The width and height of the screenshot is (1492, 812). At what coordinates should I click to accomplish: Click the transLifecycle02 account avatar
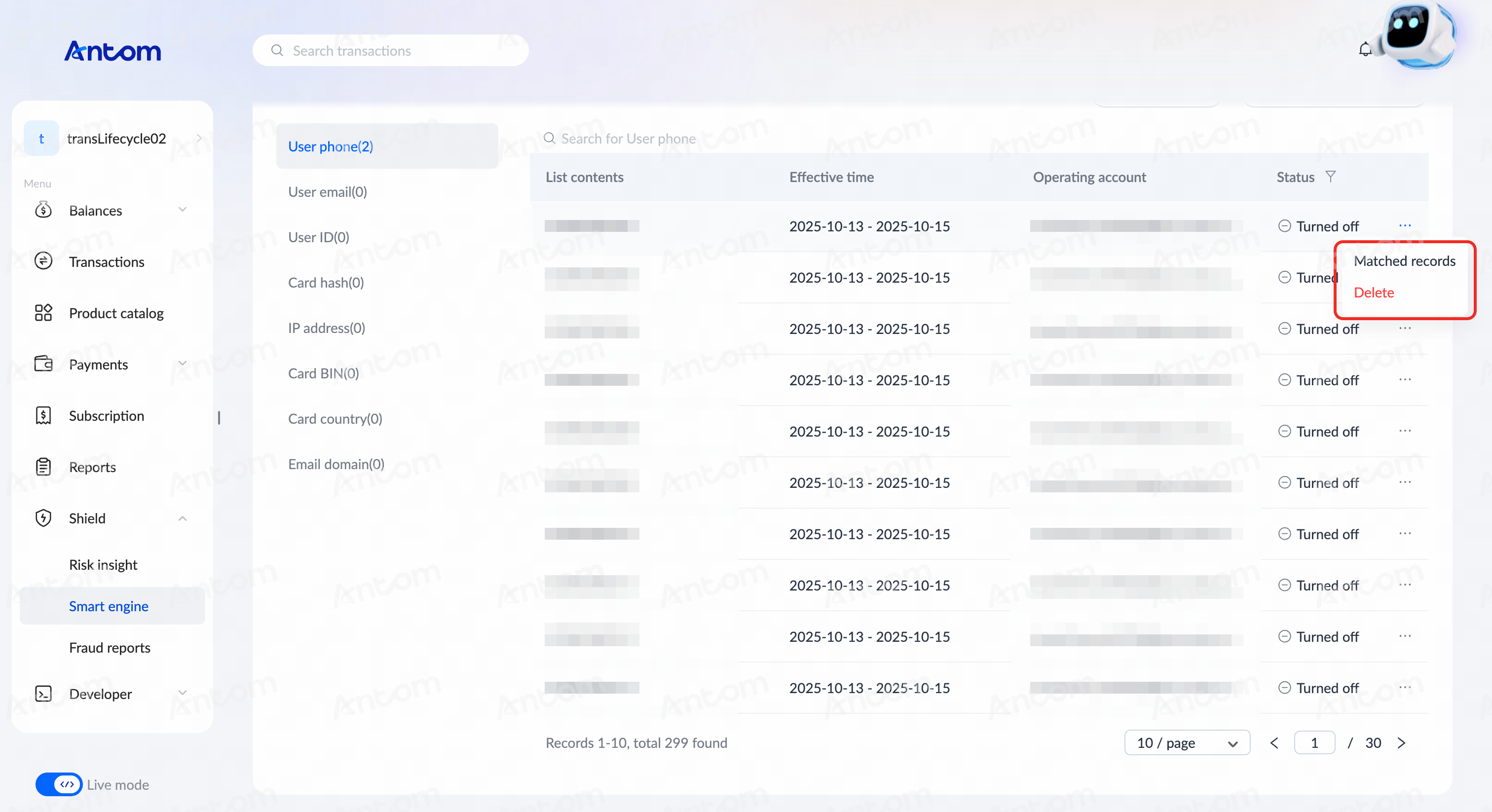(41, 139)
